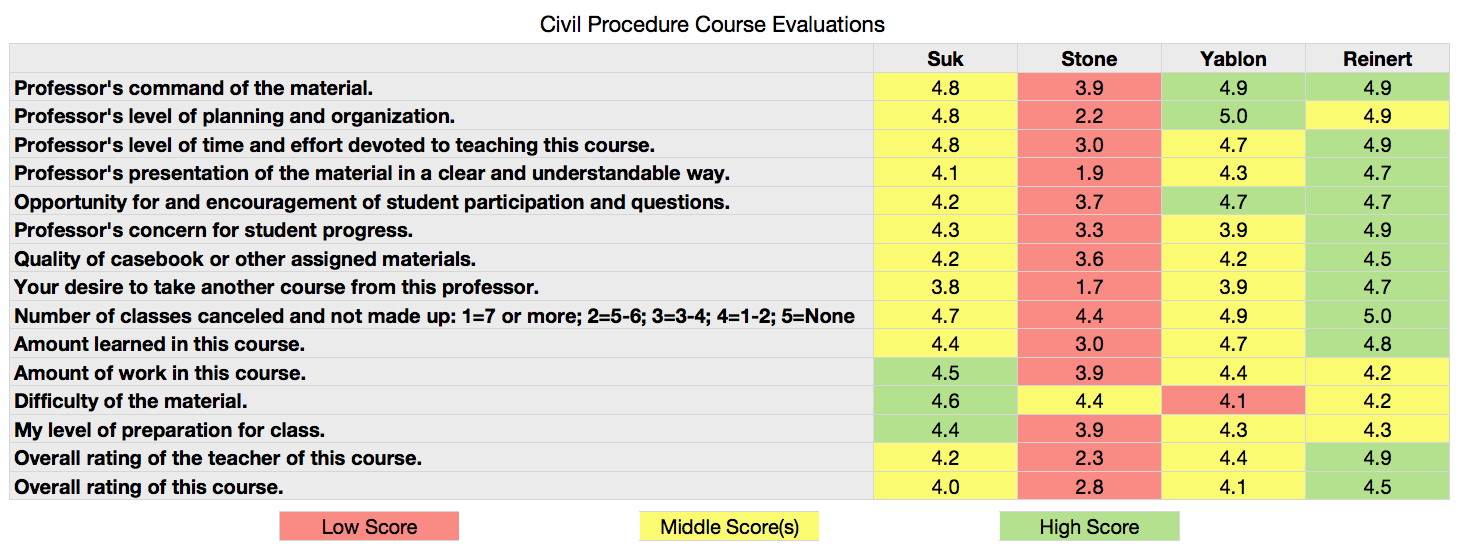Click Suk's 4.0 overall course rating cell

[945, 487]
